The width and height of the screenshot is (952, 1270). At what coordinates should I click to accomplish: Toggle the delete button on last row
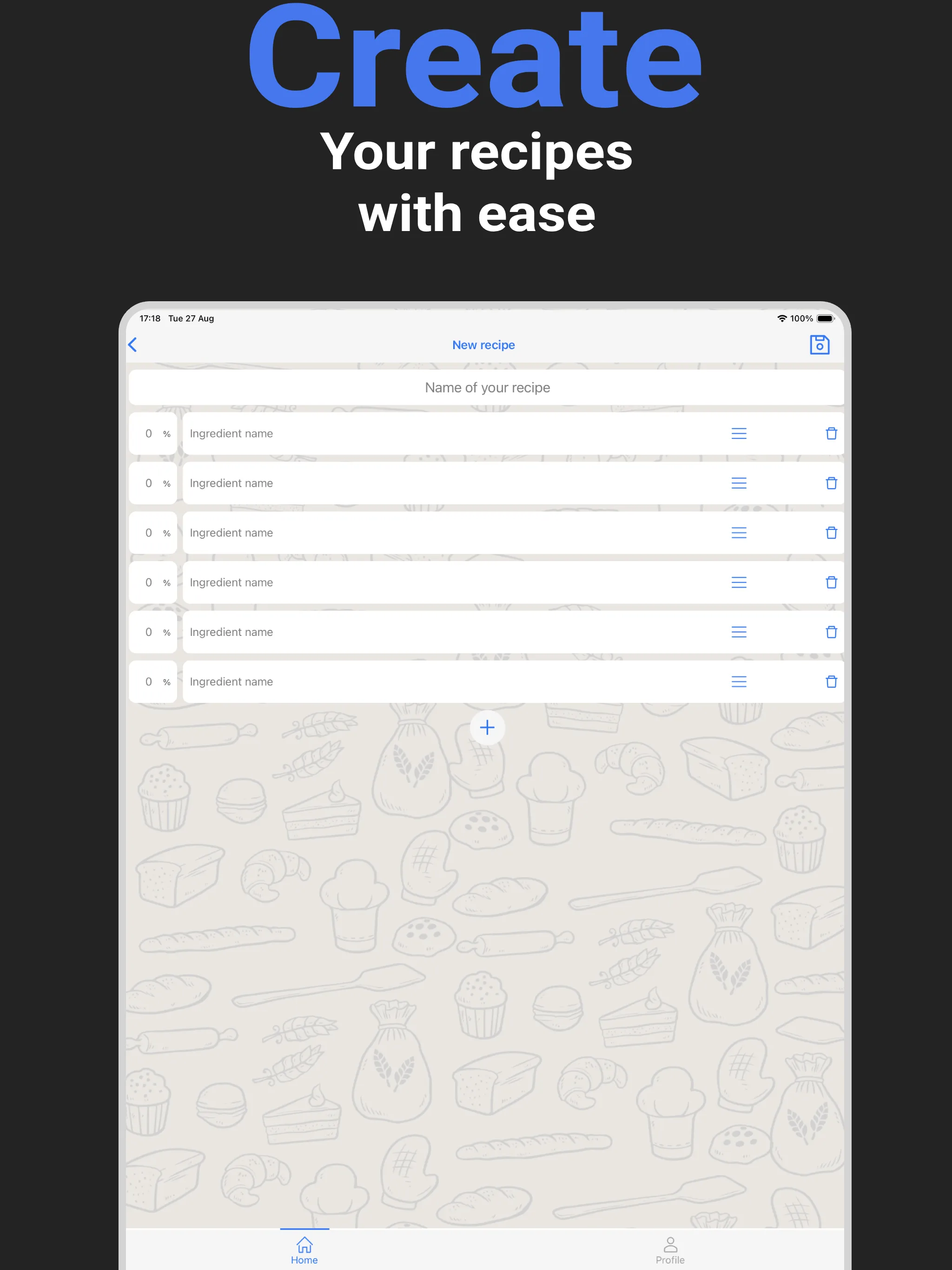pos(831,681)
